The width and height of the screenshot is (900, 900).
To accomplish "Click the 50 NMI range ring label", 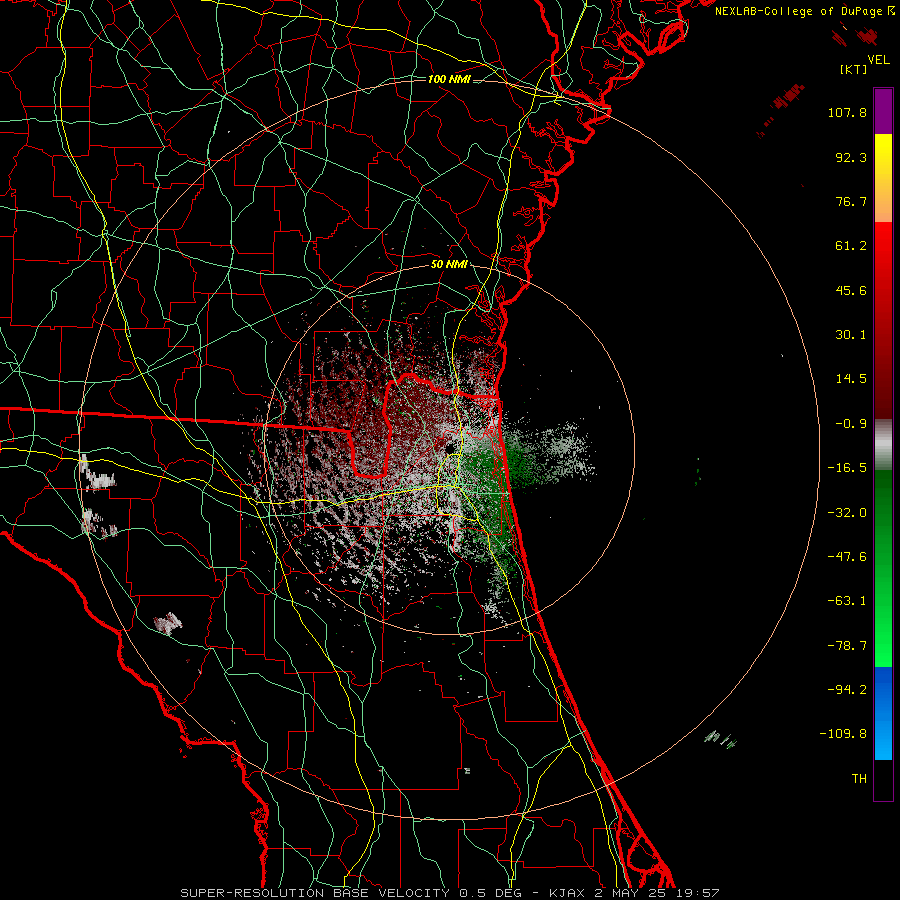I will (x=449, y=265).
